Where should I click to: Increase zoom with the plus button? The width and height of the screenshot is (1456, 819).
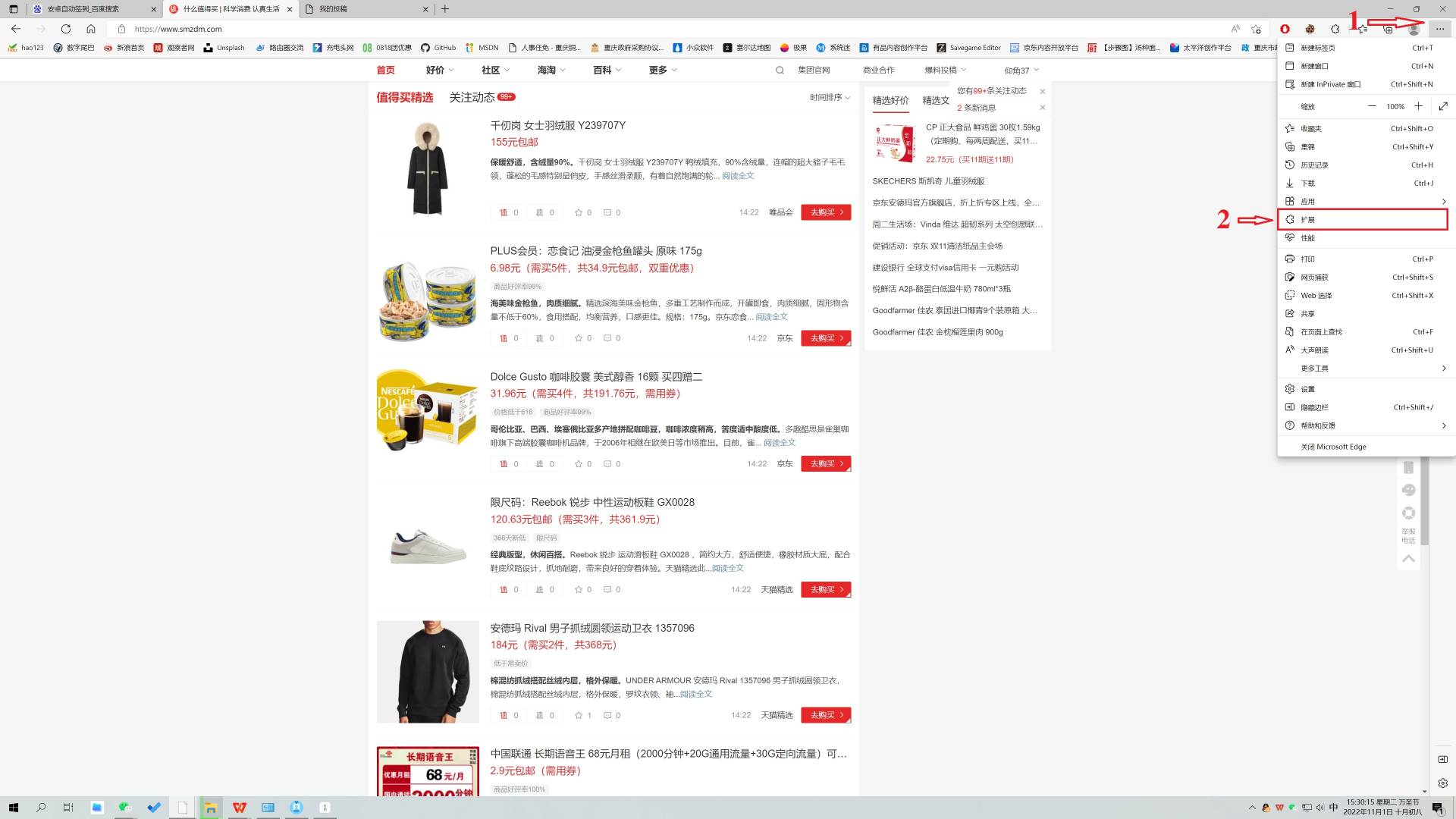tap(1418, 106)
